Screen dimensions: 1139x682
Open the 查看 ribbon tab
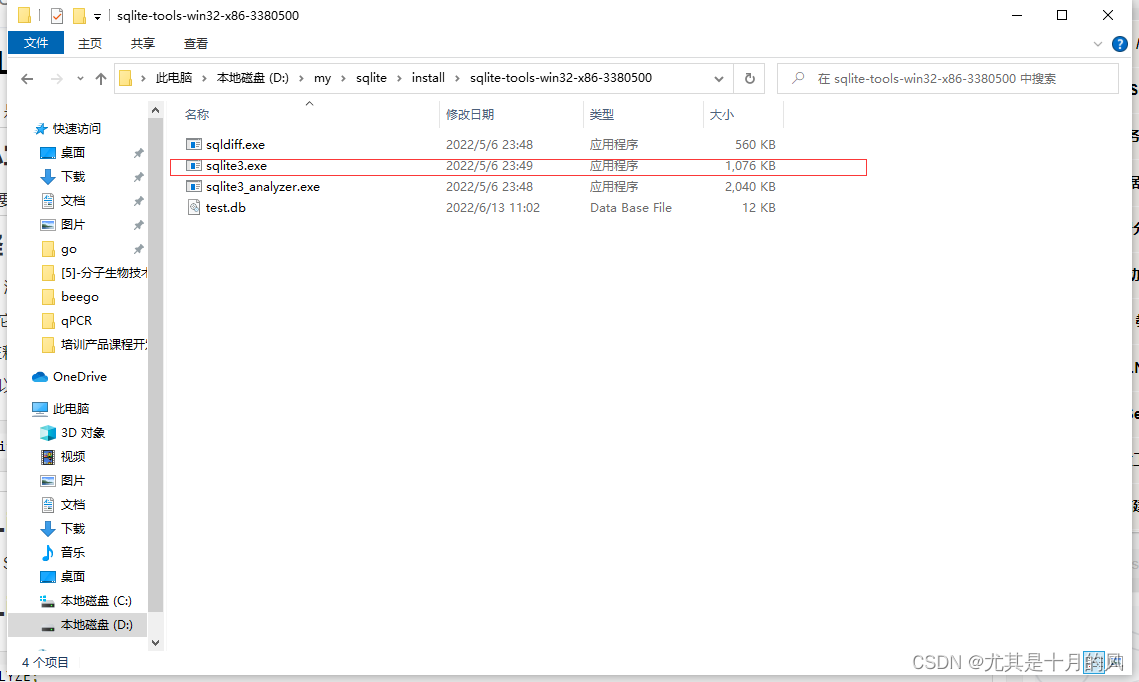tap(196, 44)
